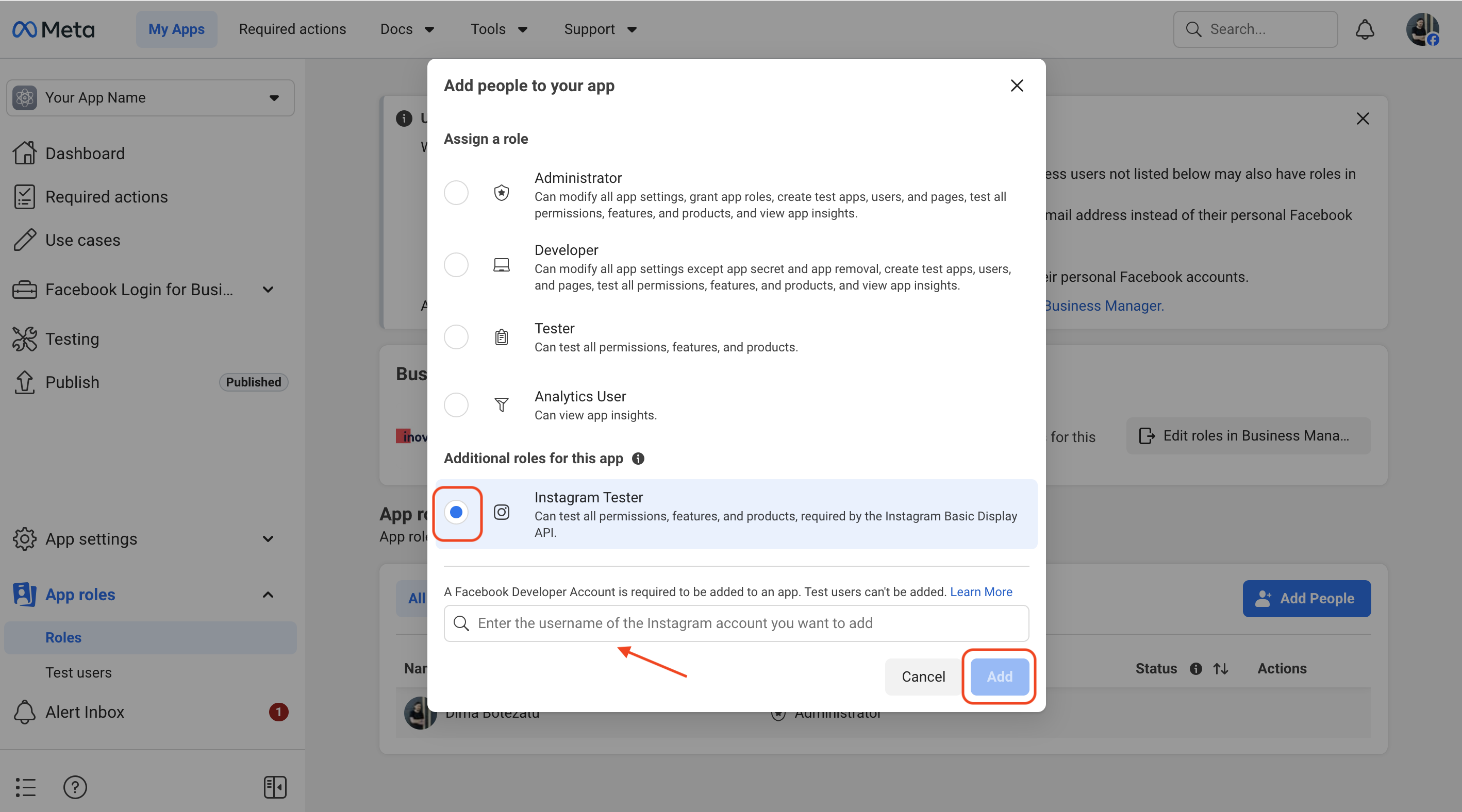Pick the Analytics User radio button
The width and height of the screenshot is (1462, 812).
456,405
